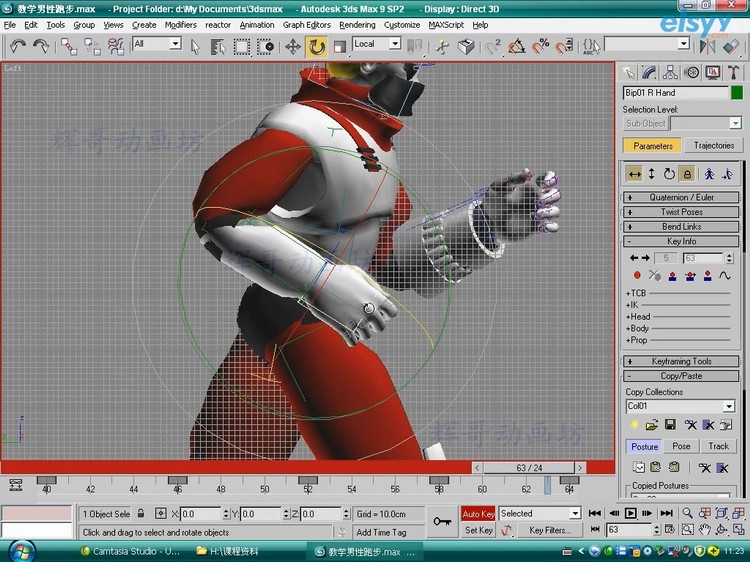The height and width of the screenshot is (562, 750).
Task: Click the Body Horizontal track selection icon
Action: (x=635, y=174)
